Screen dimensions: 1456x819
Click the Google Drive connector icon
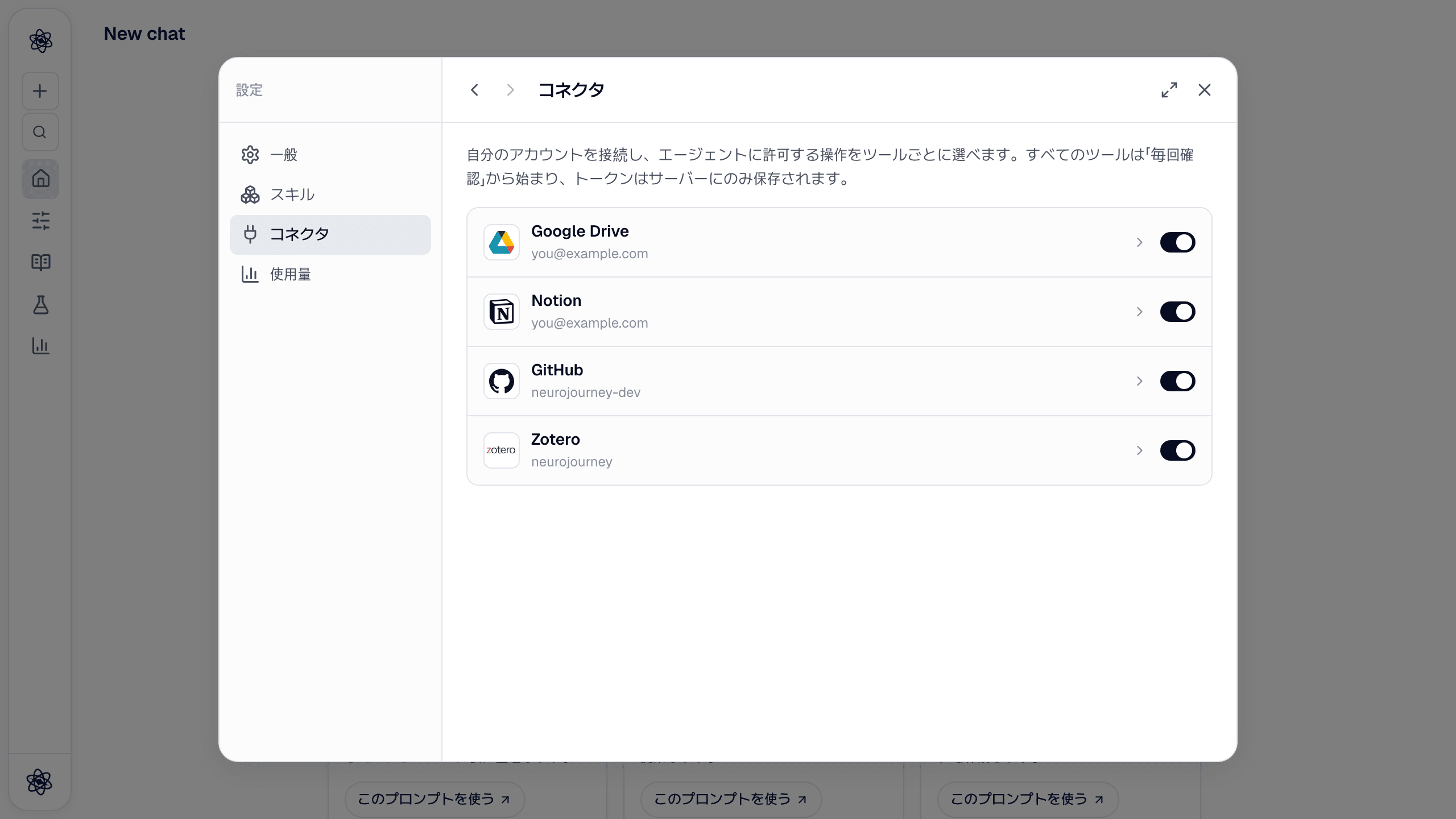pos(501,242)
